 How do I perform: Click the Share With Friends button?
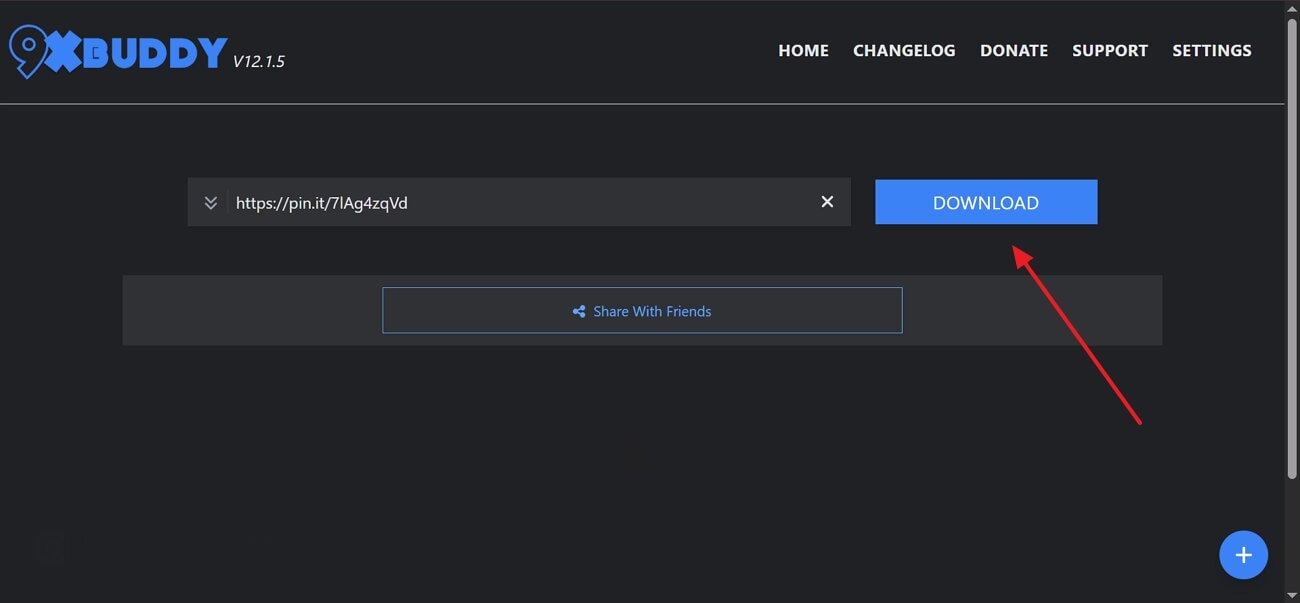(x=642, y=310)
